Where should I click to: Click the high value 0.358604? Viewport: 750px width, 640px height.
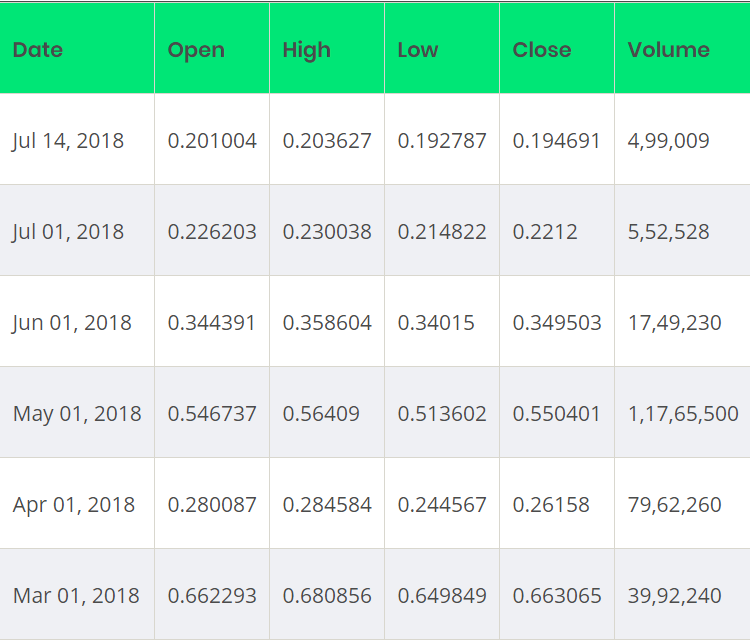click(x=327, y=322)
